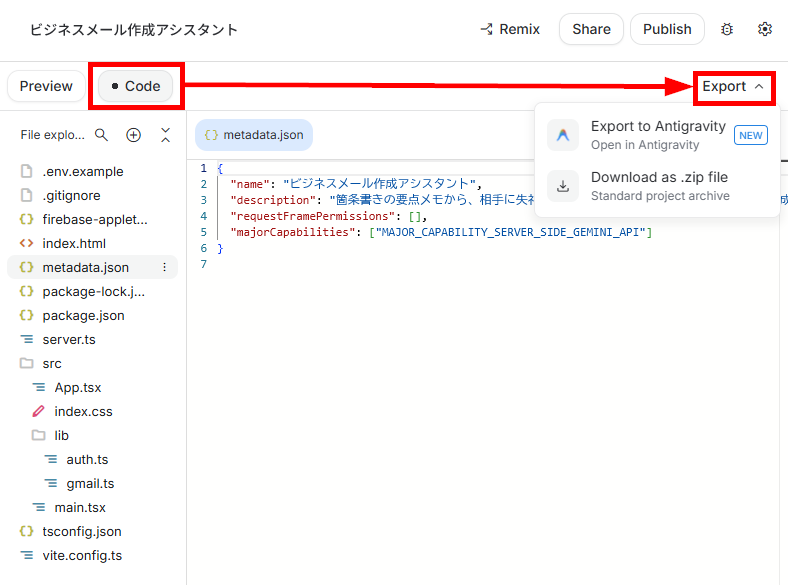This screenshot has height=585, width=788.
Task: Click the "requestFramePermissions" key in editor
Action: tap(313, 216)
